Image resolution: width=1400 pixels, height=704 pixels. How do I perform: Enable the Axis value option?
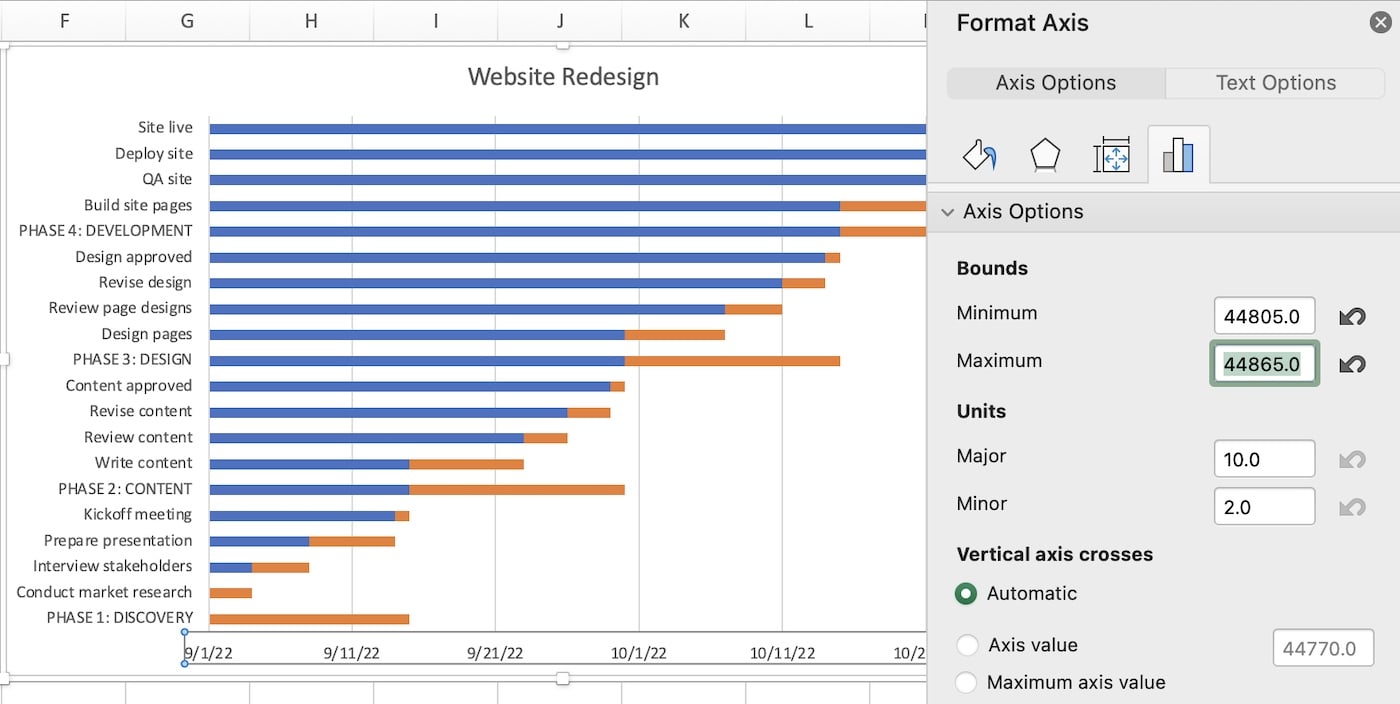(967, 645)
